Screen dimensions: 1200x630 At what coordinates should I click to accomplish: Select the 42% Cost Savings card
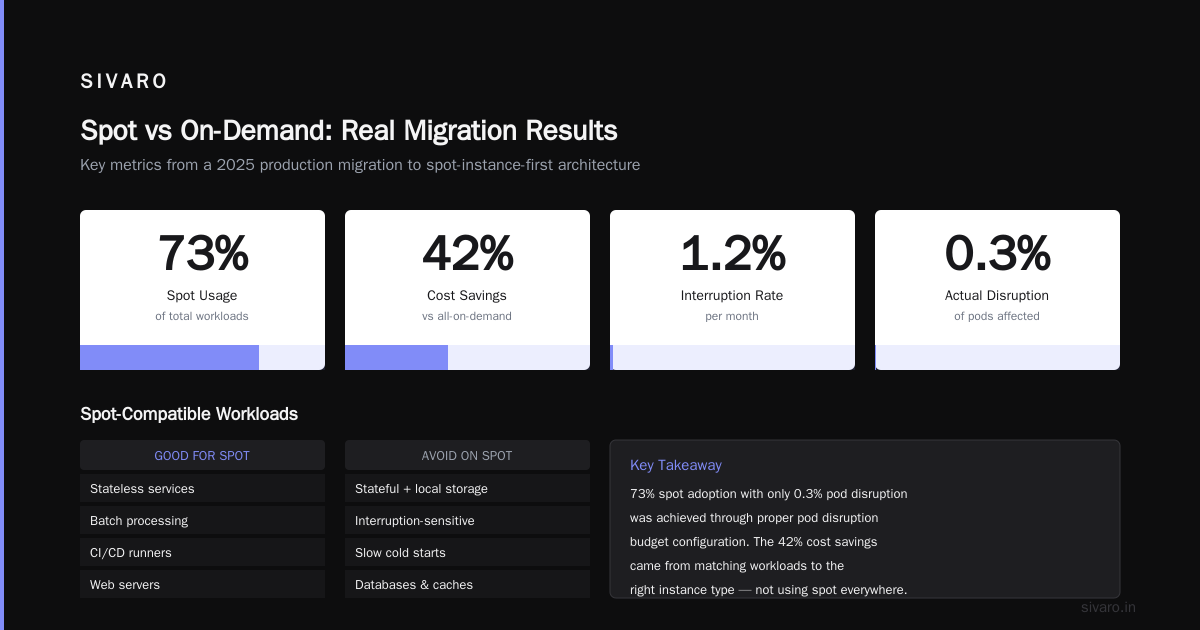467,290
